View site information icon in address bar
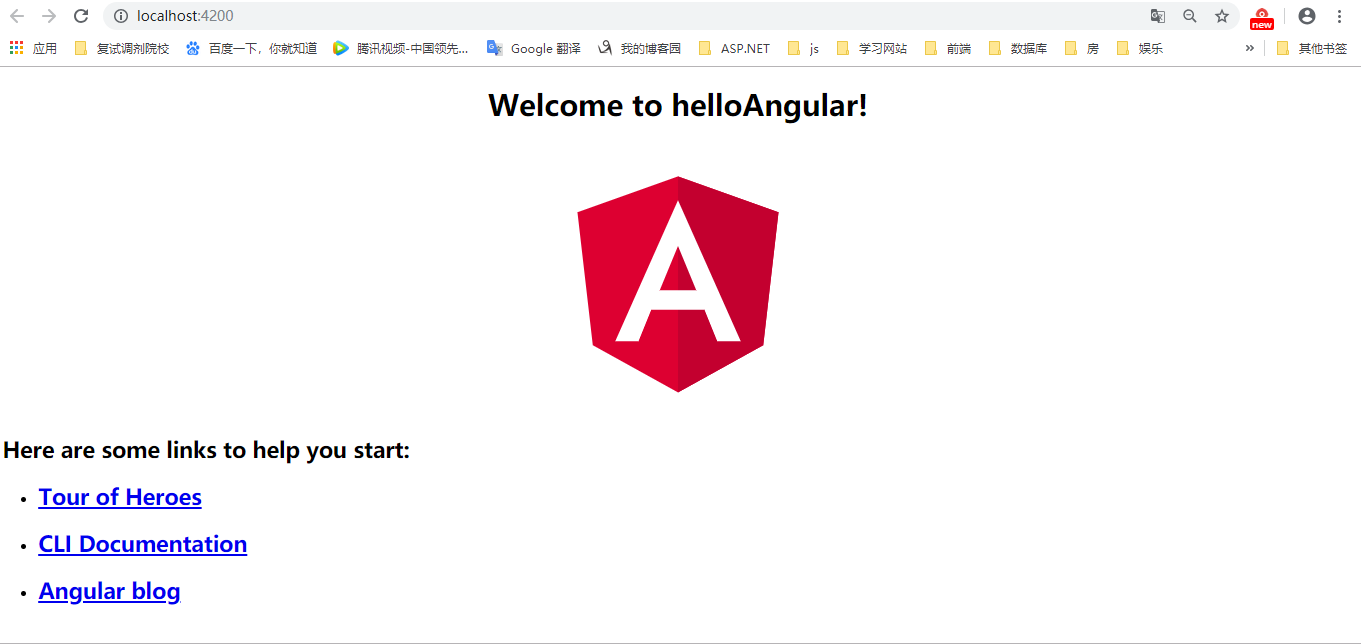Image resolution: width=1361 pixels, height=644 pixels. 121,16
